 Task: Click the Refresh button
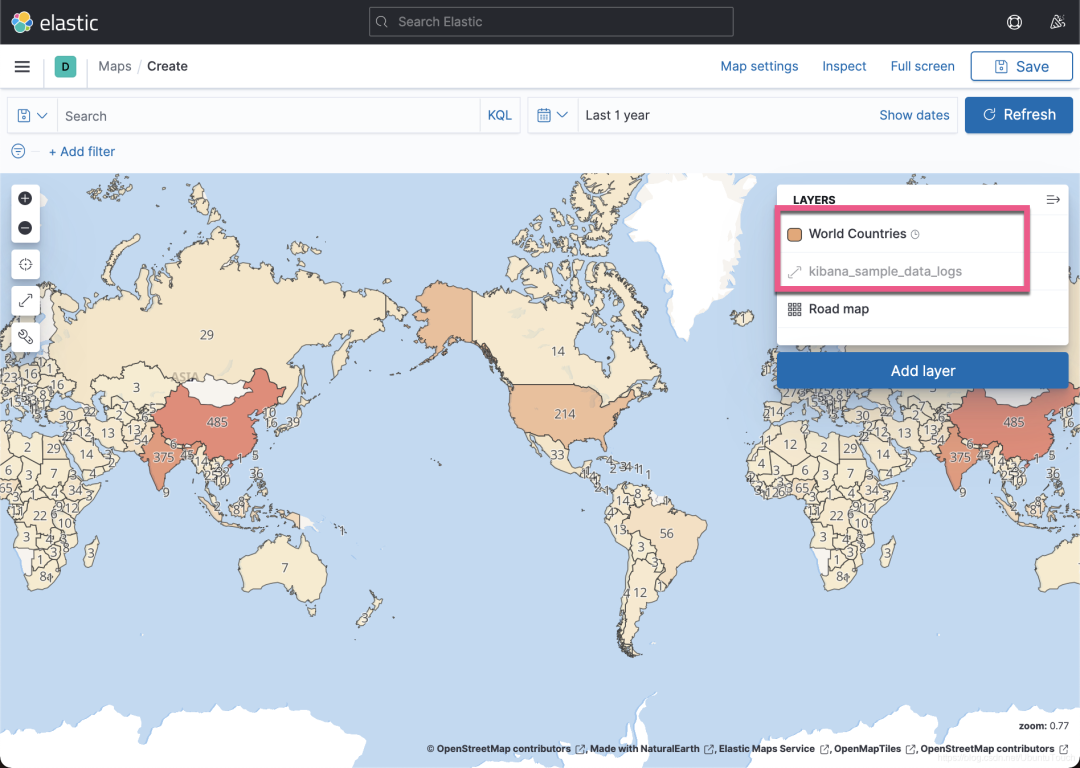point(1019,115)
